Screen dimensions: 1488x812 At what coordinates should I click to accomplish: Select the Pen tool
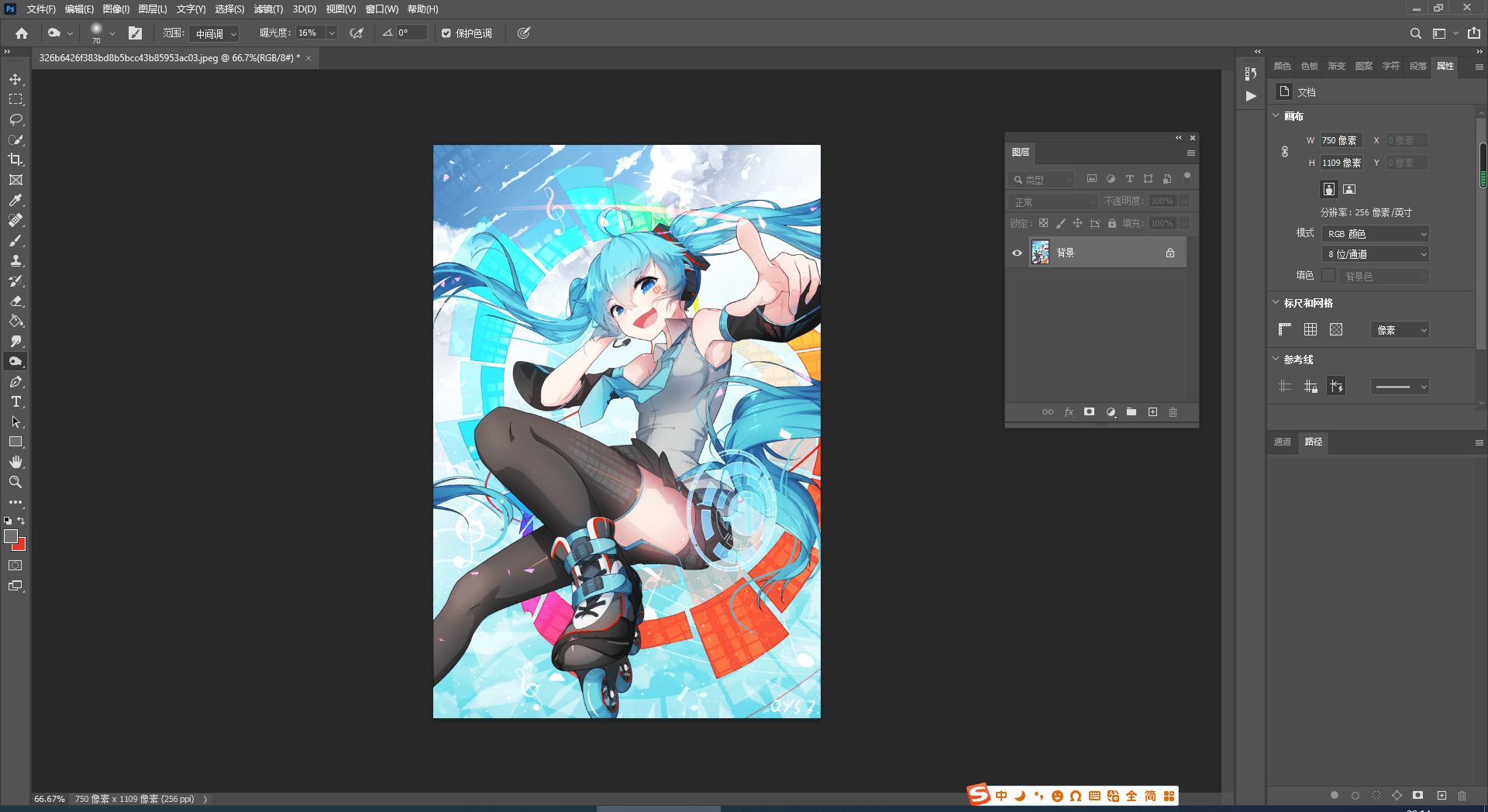click(15, 381)
